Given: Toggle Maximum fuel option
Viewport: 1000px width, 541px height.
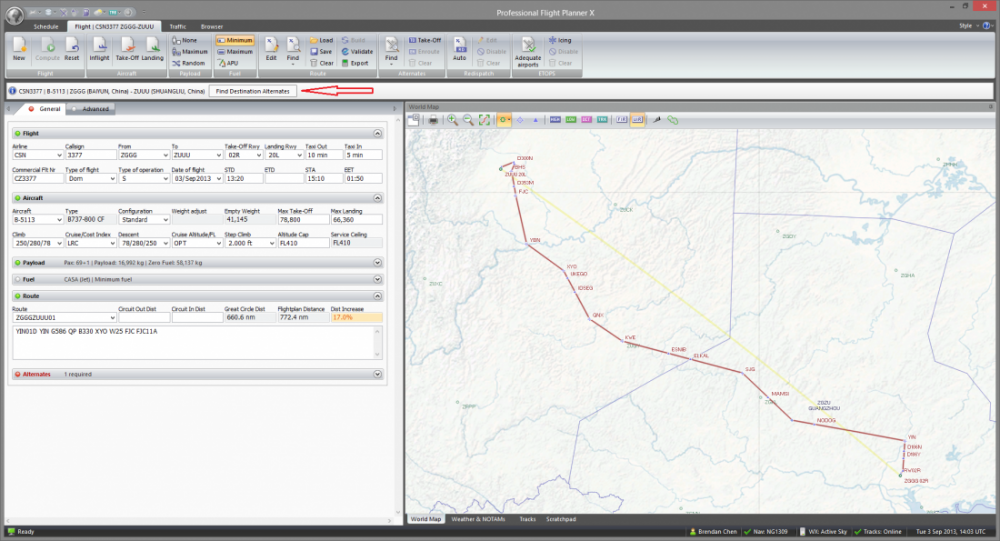Looking at the screenshot, I should click(235, 52).
